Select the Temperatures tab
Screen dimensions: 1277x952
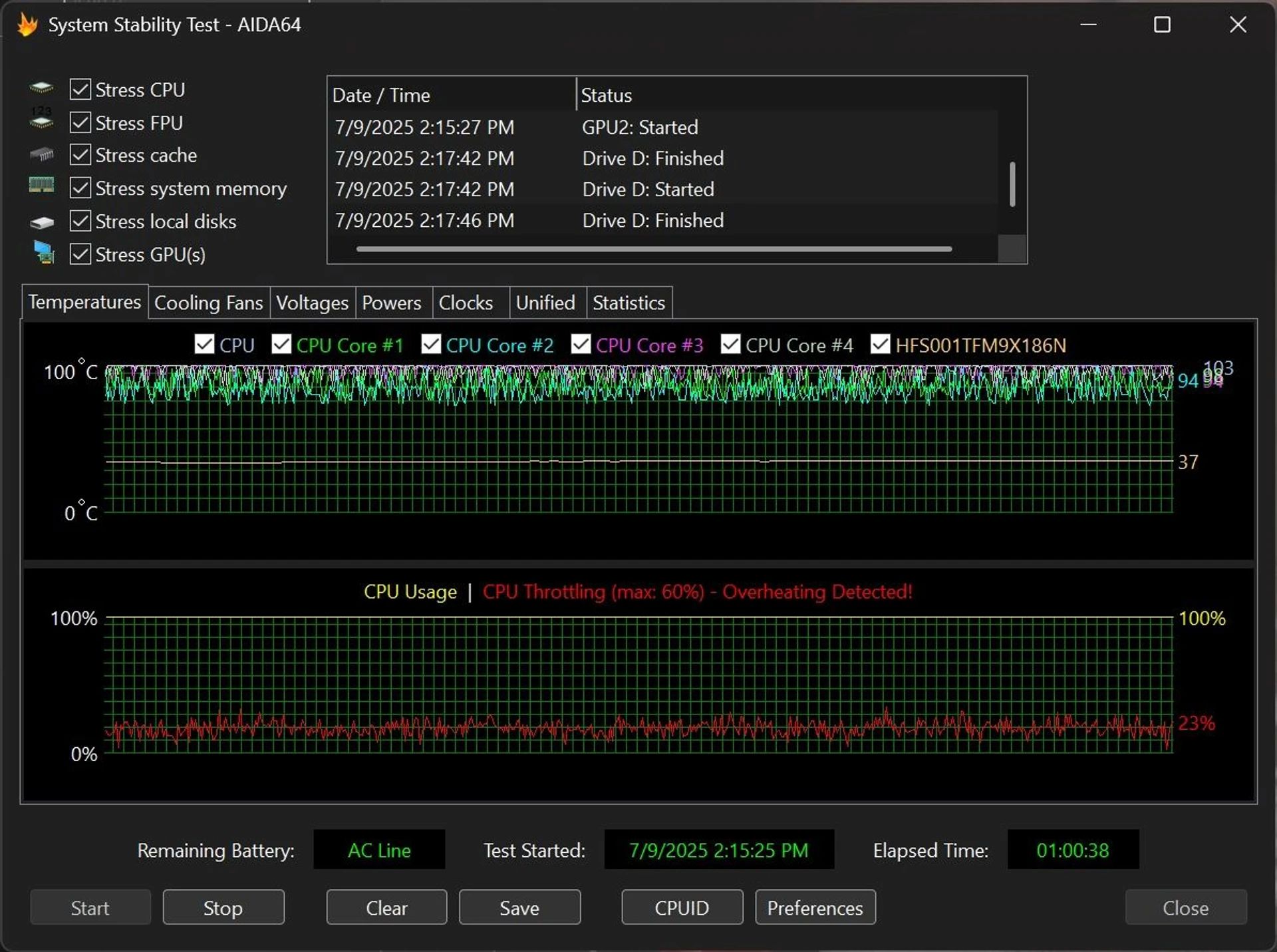(84, 302)
